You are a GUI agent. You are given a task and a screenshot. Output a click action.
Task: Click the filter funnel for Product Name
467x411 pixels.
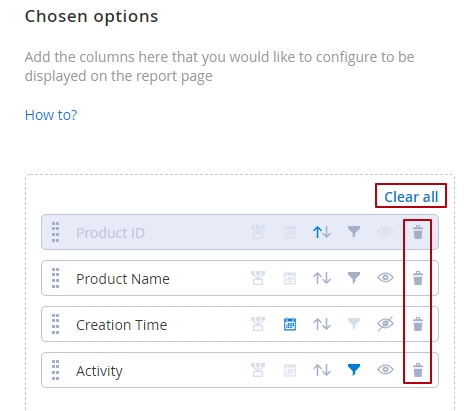(354, 278)
